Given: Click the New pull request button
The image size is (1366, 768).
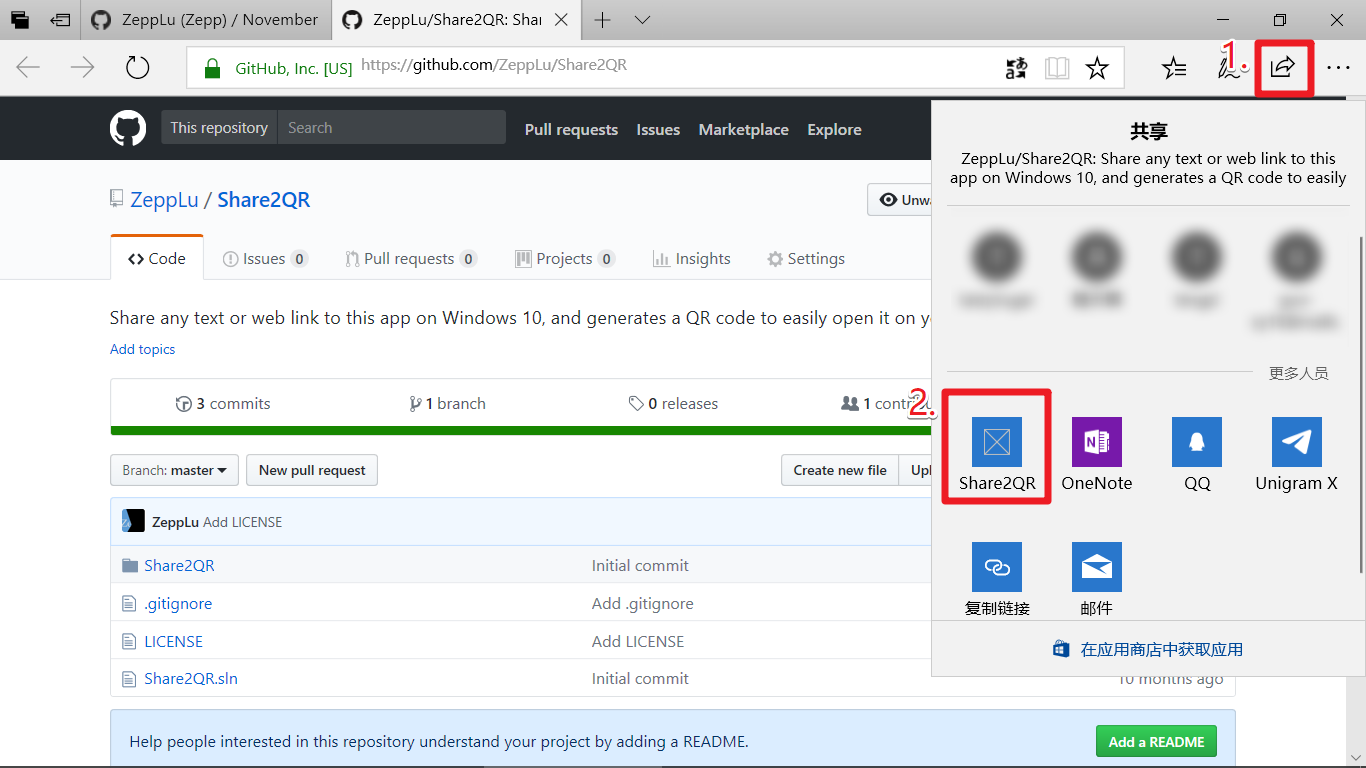Looking at the screenshot, I should point(313,470).
